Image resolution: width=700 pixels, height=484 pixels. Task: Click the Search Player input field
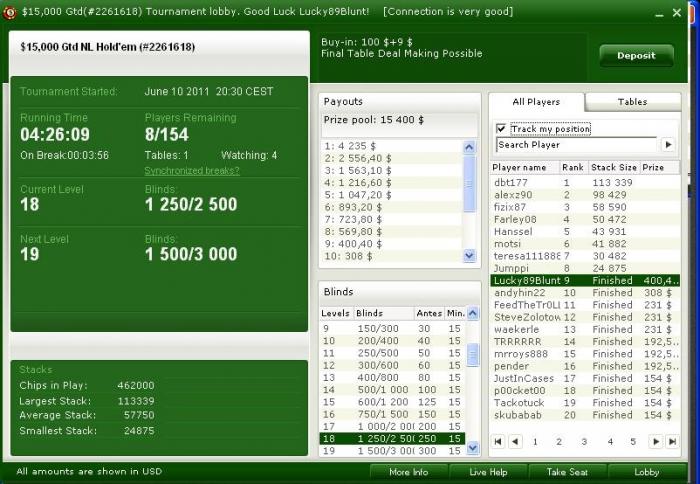(576, 145)
